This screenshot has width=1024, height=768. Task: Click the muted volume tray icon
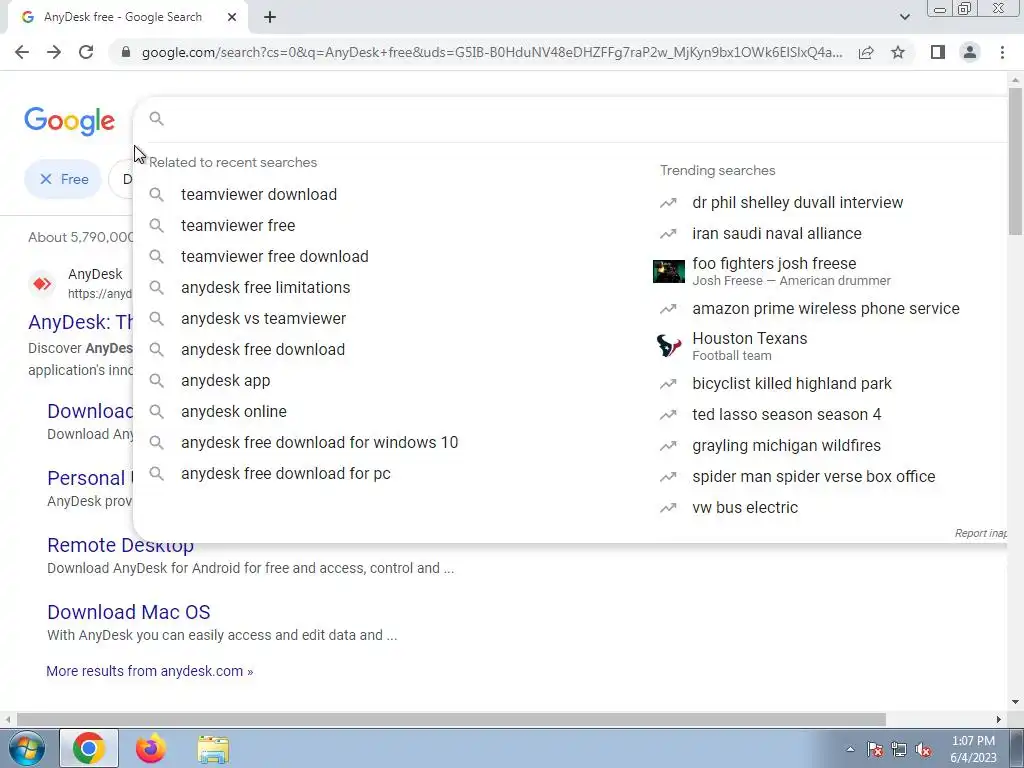click(x=923, y=749)
